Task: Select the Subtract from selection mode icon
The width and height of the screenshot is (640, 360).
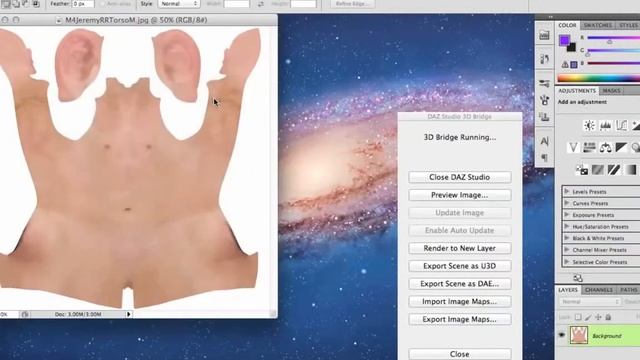Action: click(x=26, y=3)
